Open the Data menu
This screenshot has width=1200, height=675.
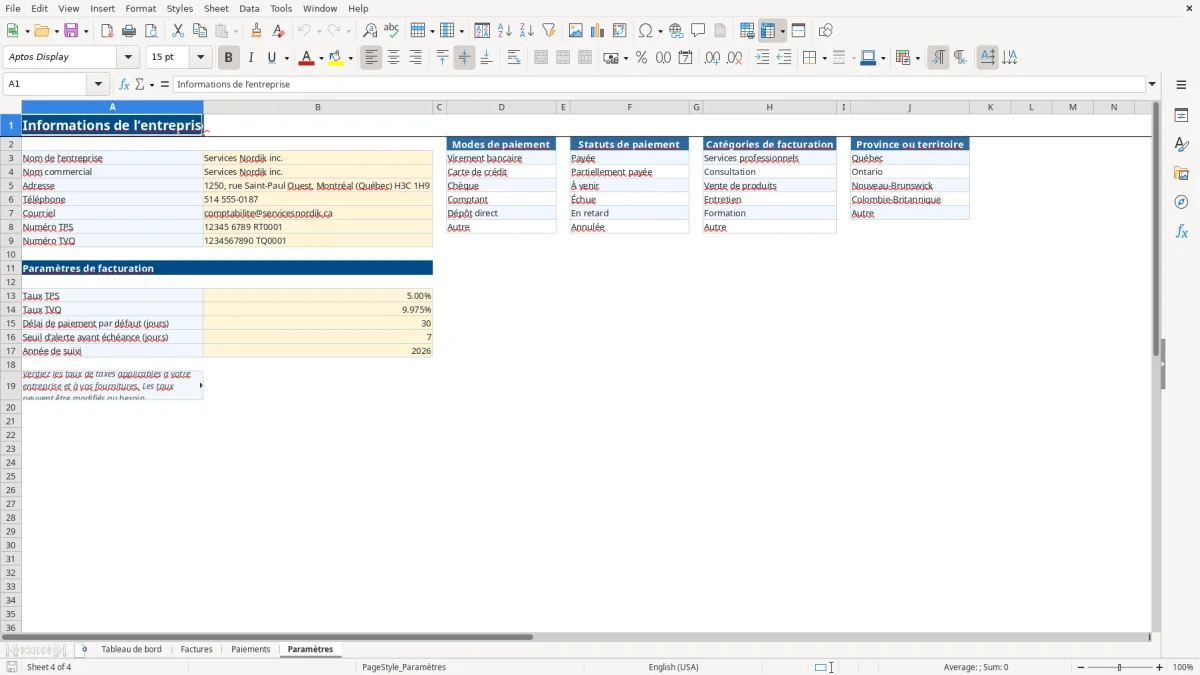tap(249, 8)
